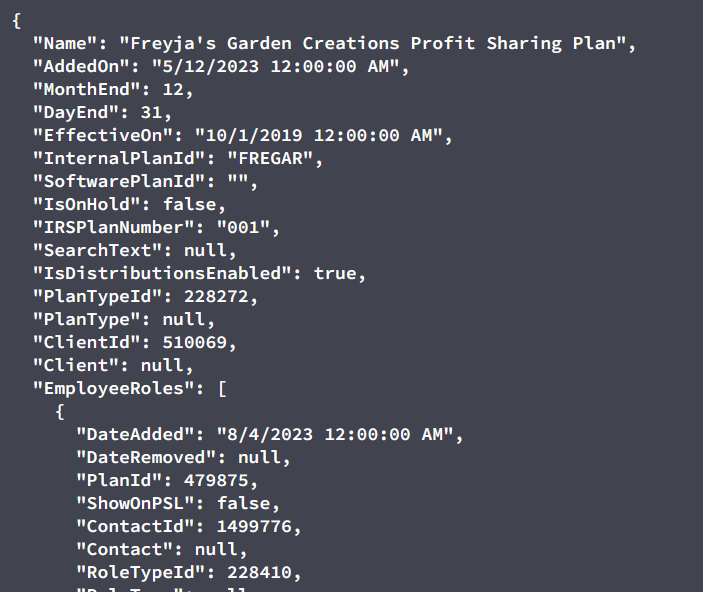703x592 pixels.
Task: Click the "IsOnHold" false value
Action: click(190, 205)
